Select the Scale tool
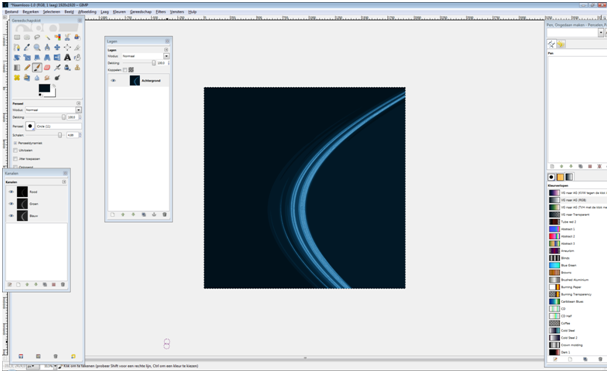Viewport: 609px width, 373px height. (x=27, y=58)
